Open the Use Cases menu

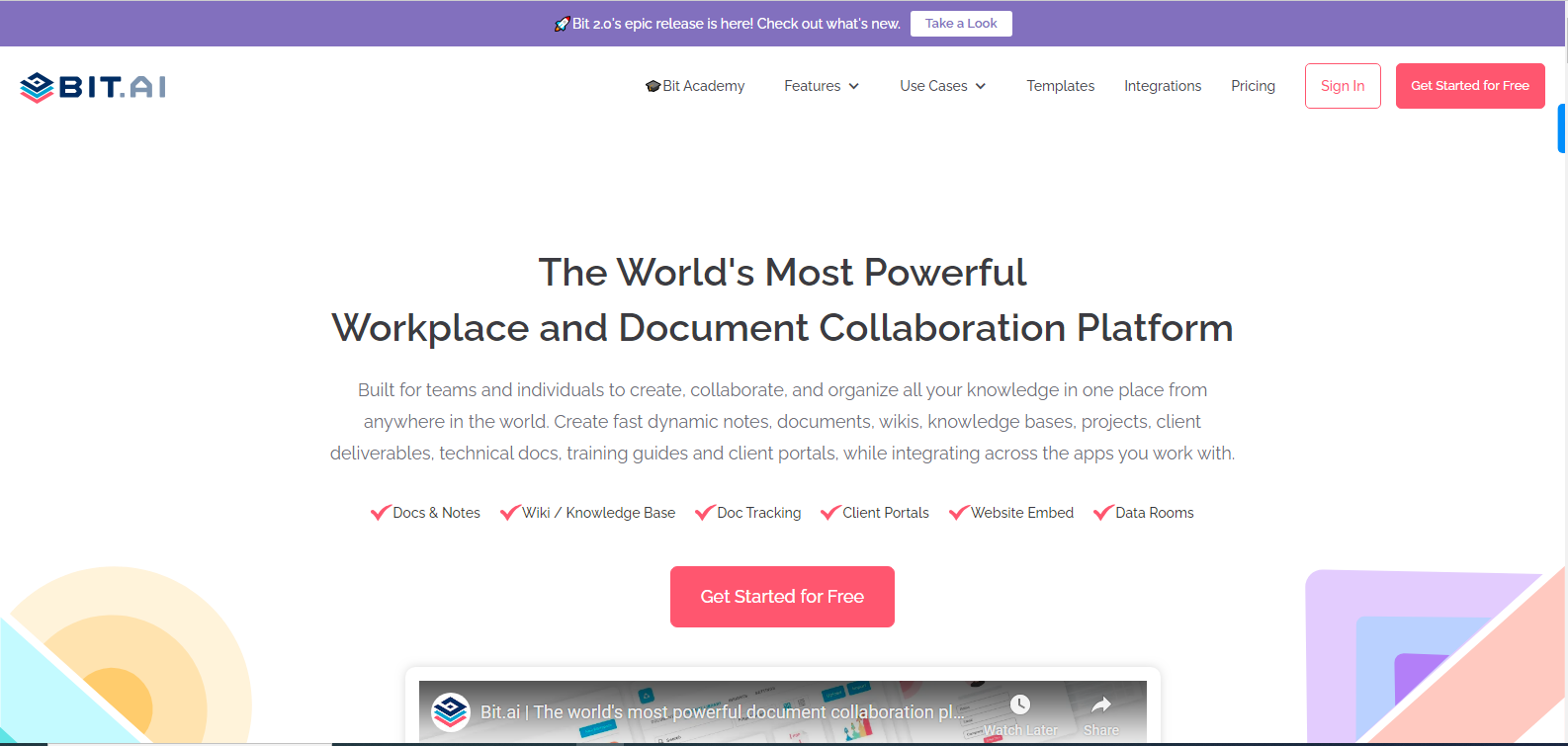(943, 86)
